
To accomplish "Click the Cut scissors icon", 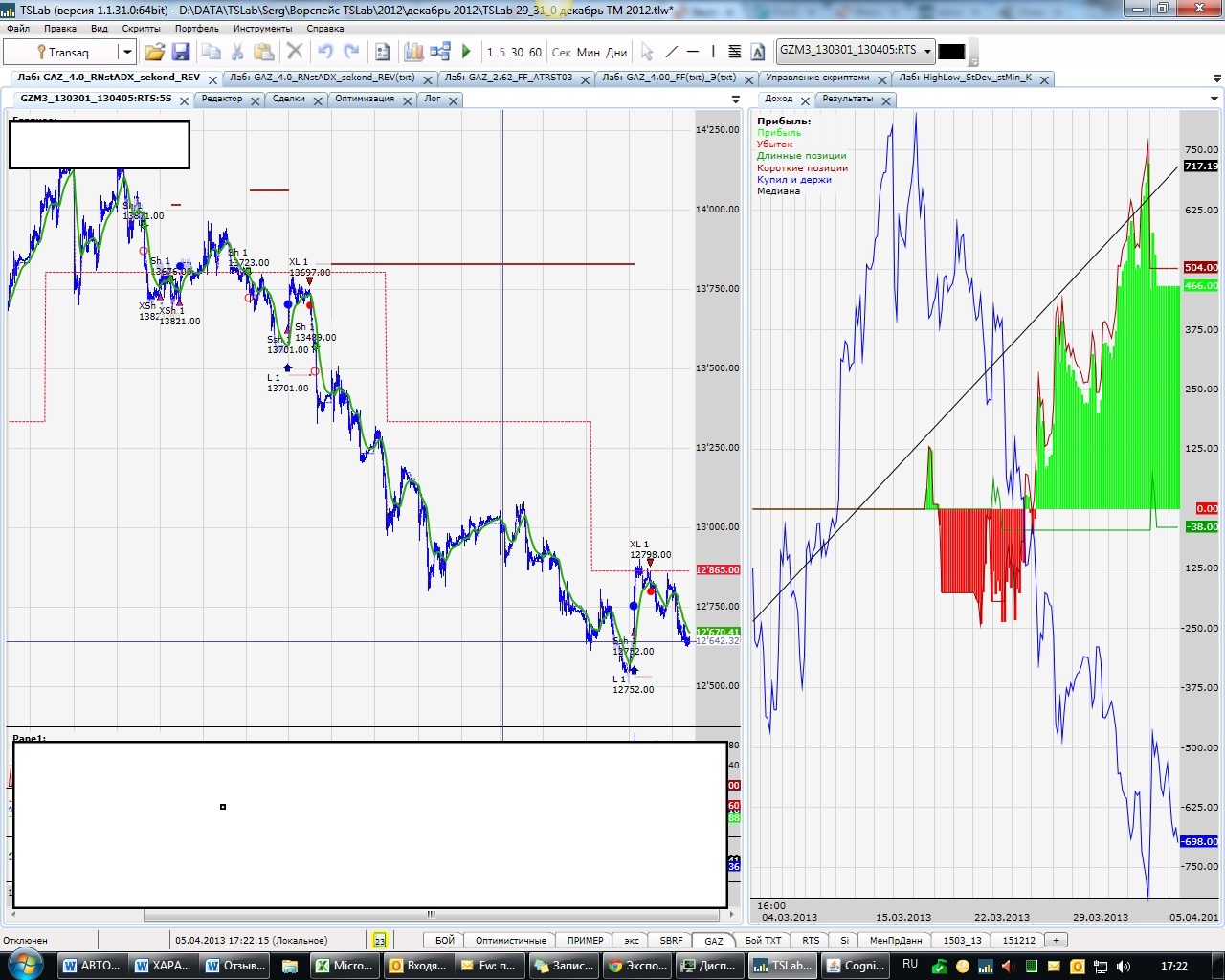I will [x=237, y=52].
